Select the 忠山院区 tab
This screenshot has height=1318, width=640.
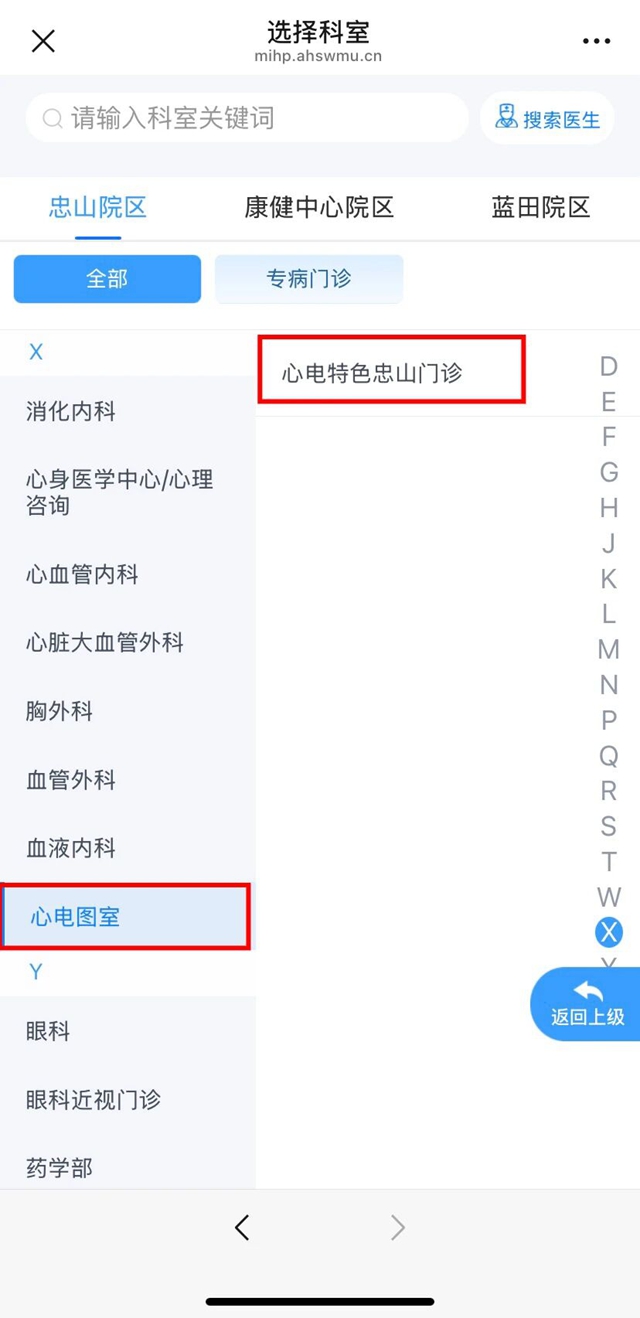tap(98, 208)
